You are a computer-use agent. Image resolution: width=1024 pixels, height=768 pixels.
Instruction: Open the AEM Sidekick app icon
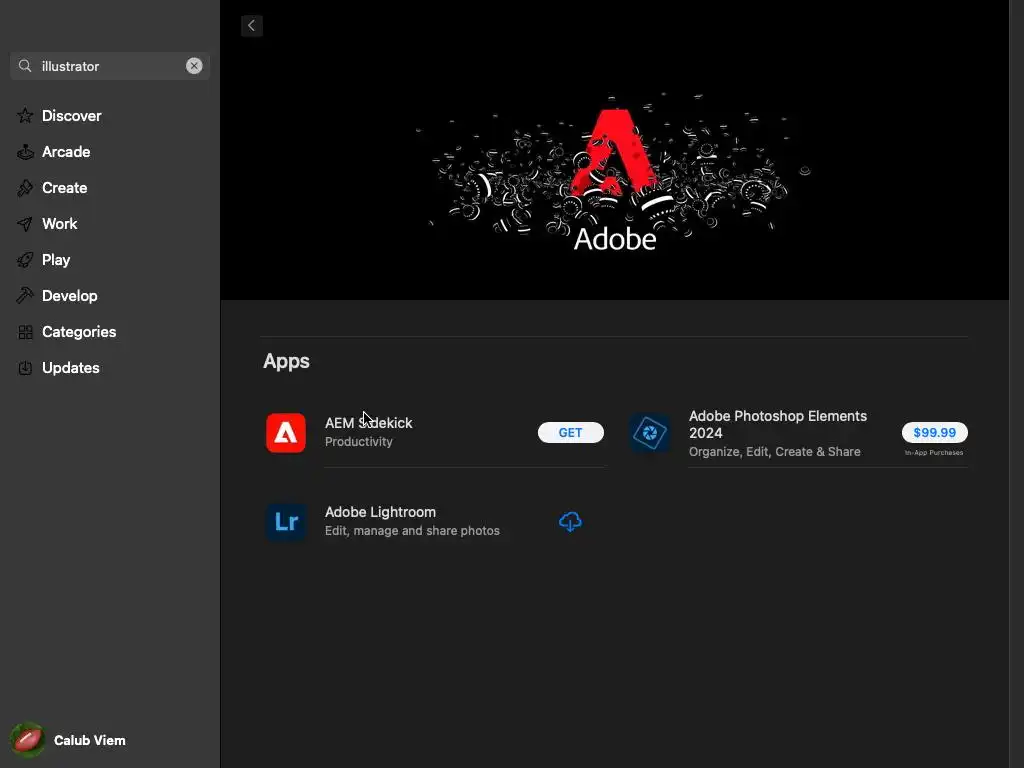click(285, 432)
